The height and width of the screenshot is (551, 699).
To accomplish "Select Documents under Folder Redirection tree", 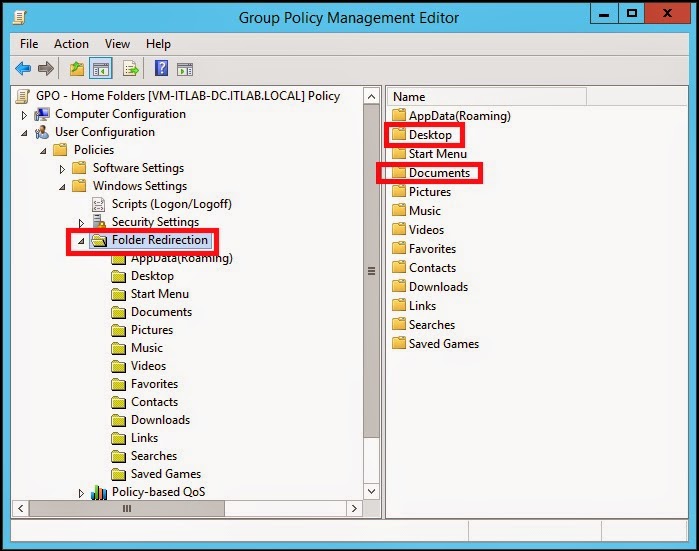I will (x=161, y=312).
